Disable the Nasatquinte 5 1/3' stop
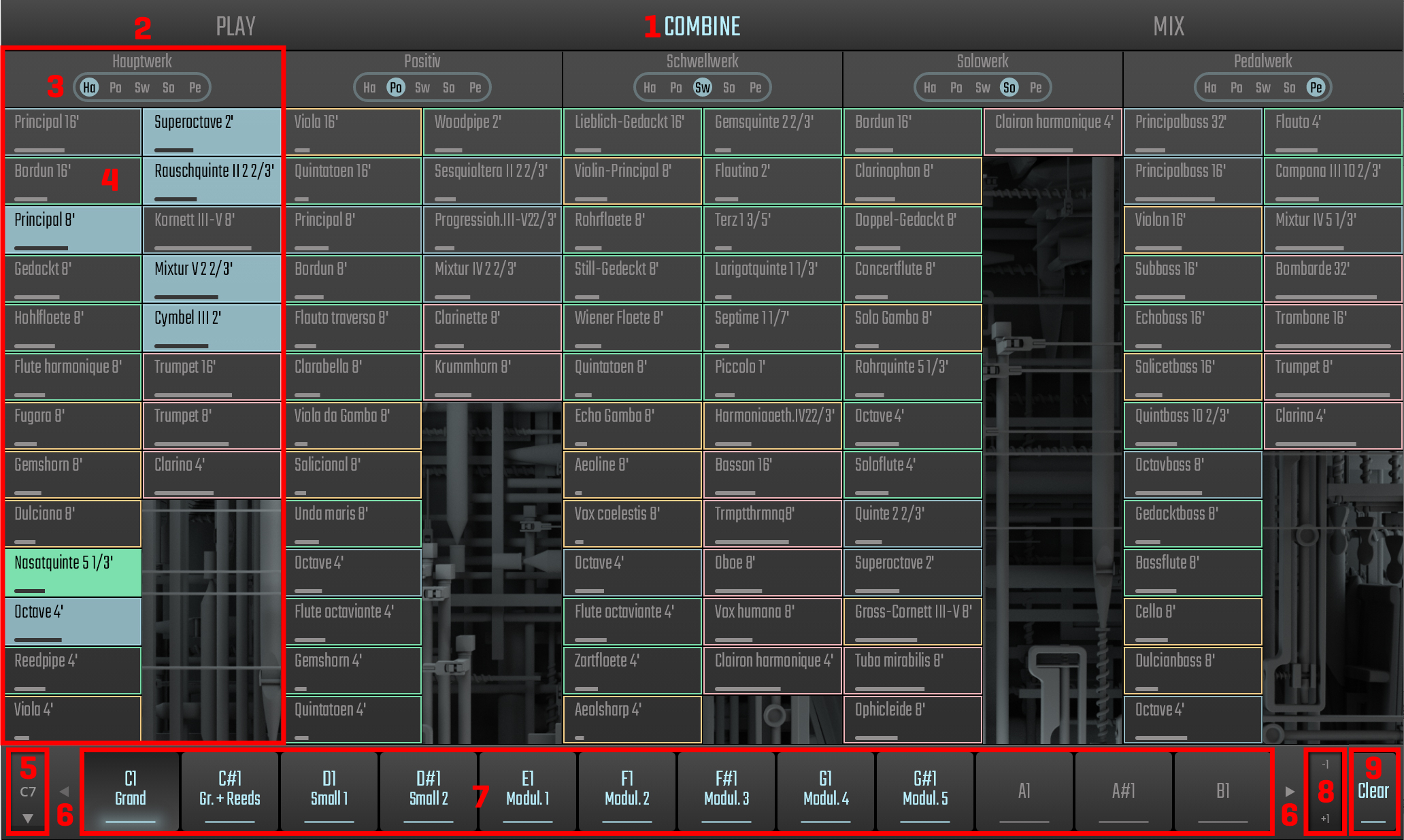 (73, 572)
